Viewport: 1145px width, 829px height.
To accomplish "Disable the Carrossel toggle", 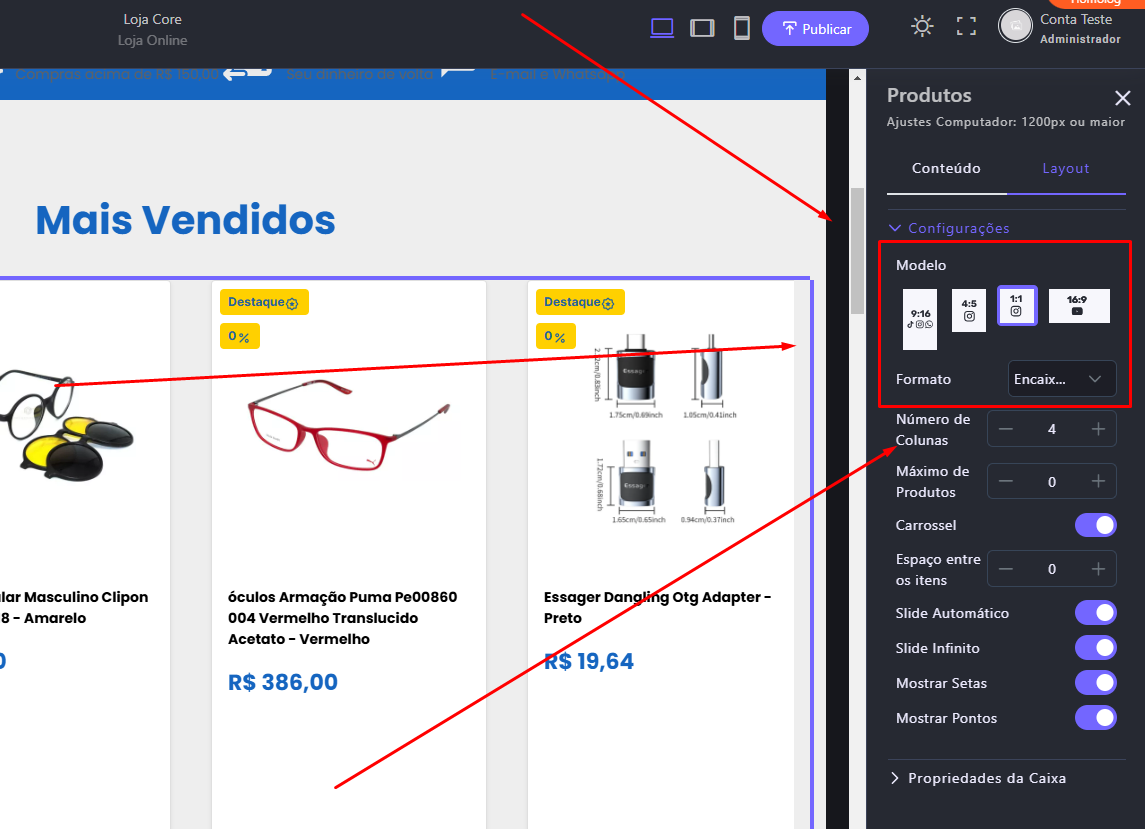I will pyautogui.click(x=1095, y=525).
